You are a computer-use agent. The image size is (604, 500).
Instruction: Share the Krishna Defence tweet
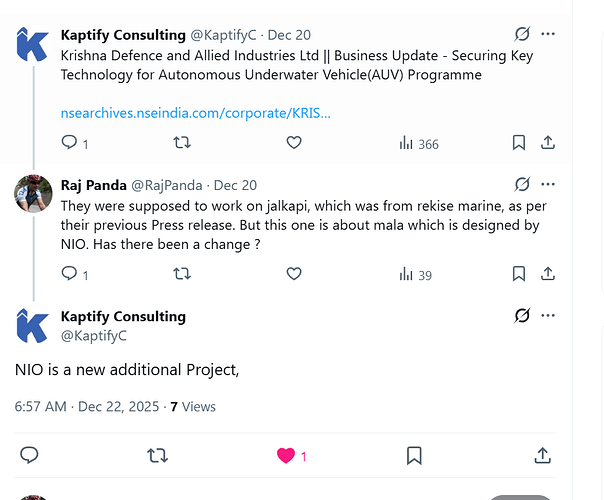pyautogui.click(x=548, y=143)
